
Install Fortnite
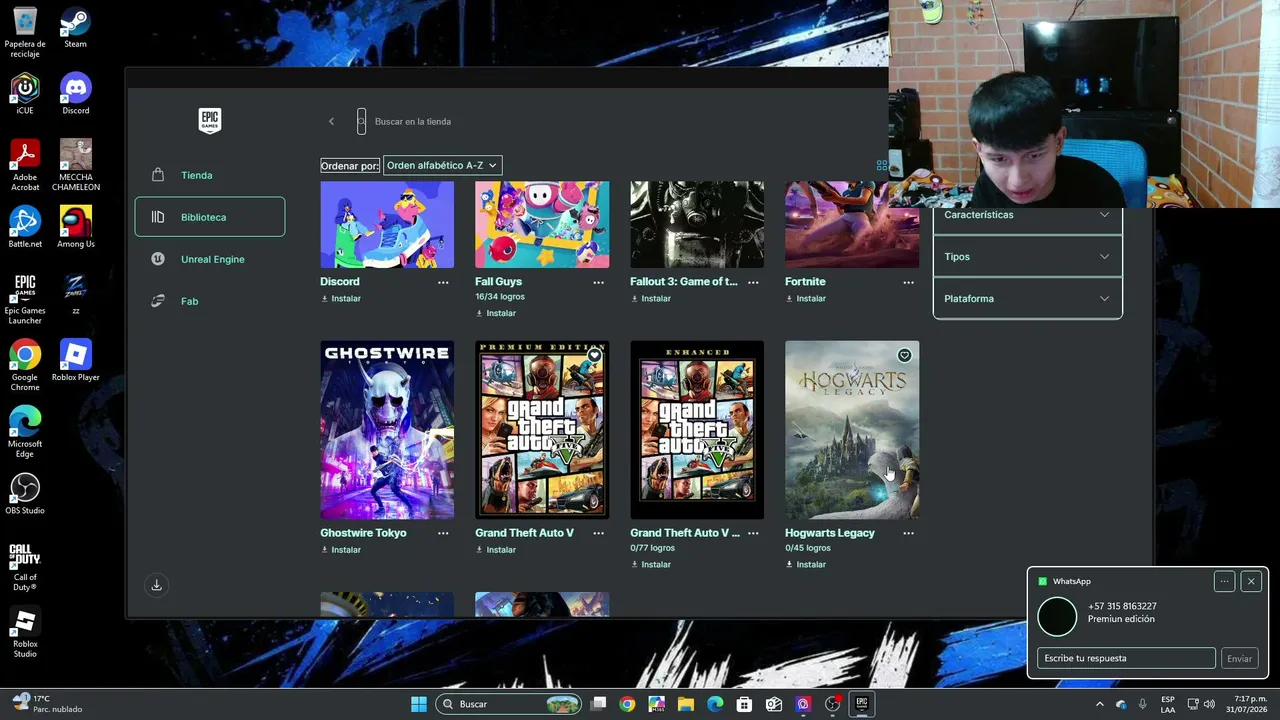806,299
